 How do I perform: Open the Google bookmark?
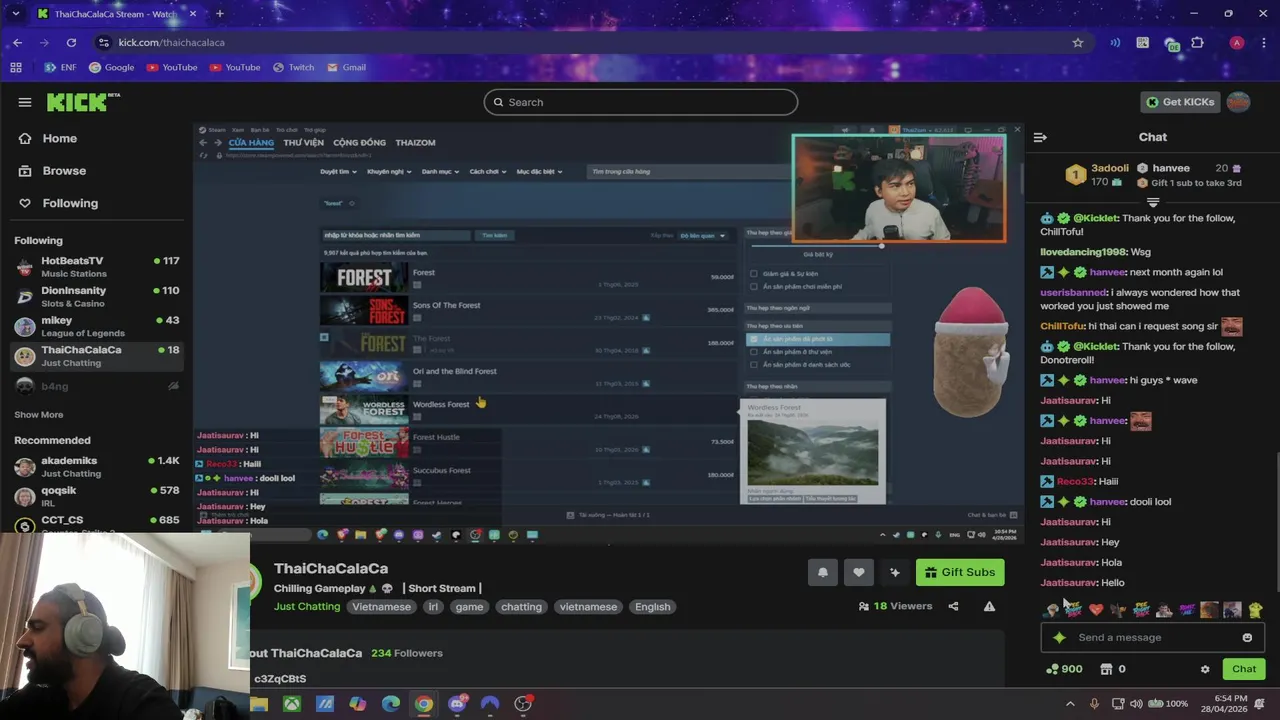111,67
